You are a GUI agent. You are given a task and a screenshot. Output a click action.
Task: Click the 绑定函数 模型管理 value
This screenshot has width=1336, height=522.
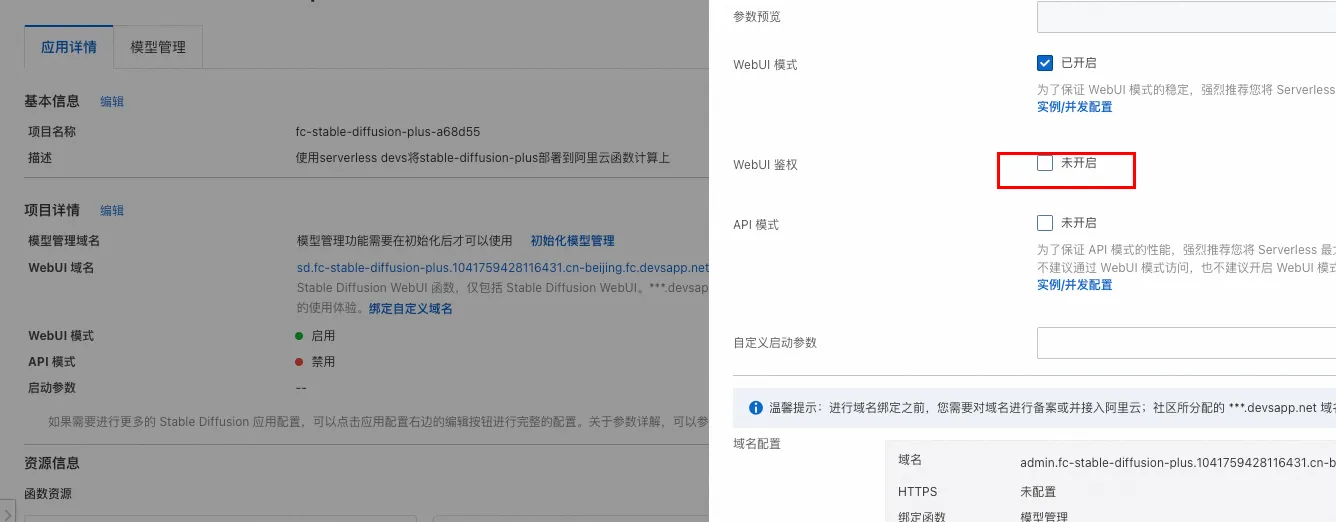(1044, 517)
